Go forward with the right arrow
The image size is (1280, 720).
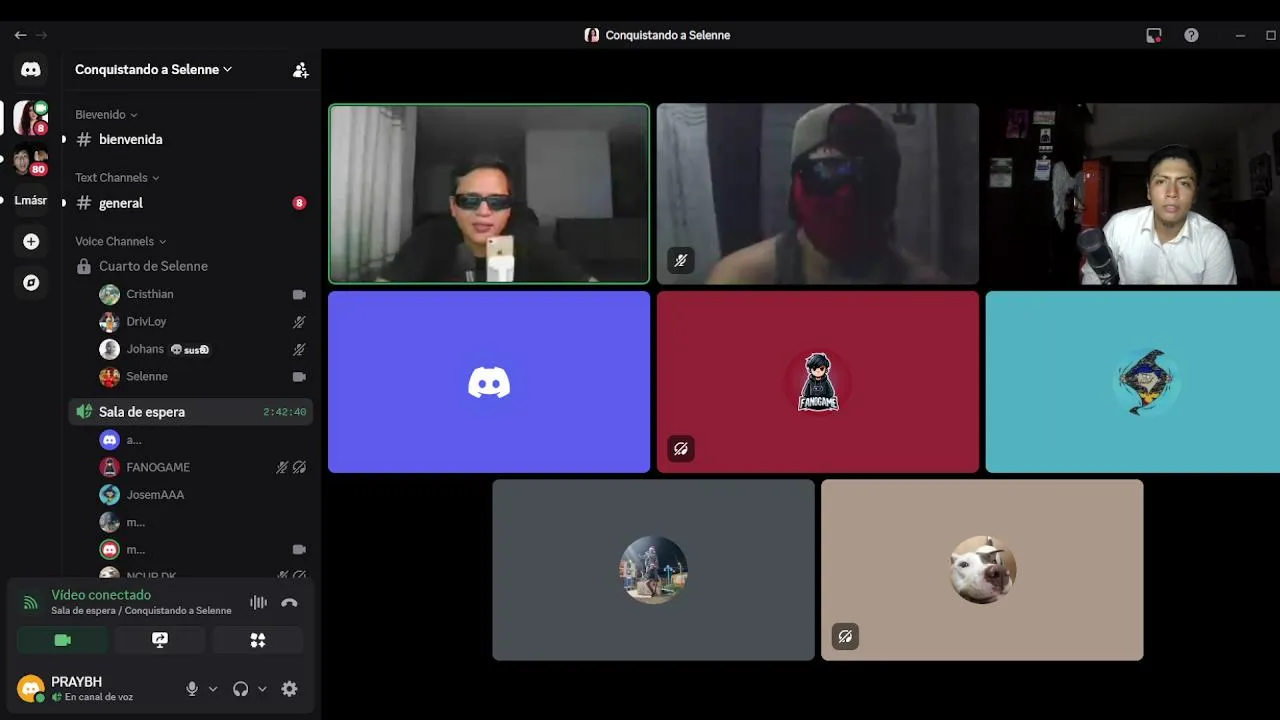[41, 35]
